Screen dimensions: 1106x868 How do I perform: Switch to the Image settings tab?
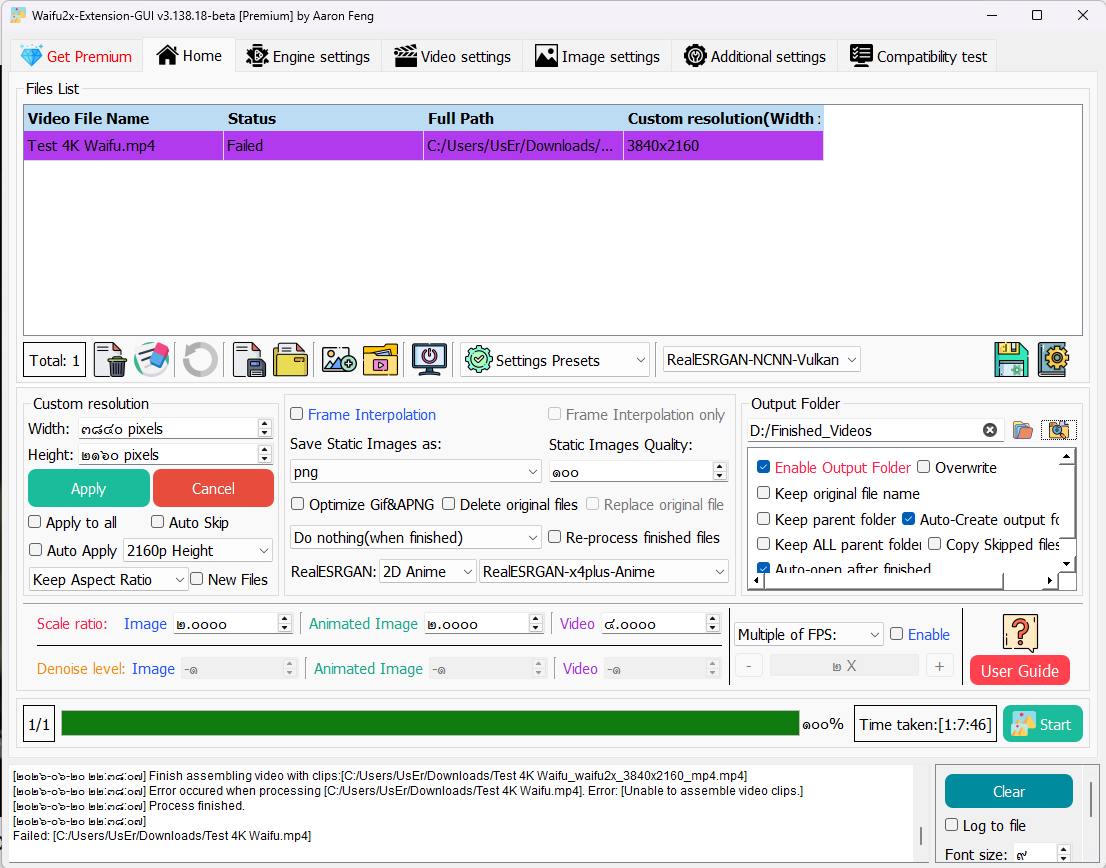tap(597, 56)
